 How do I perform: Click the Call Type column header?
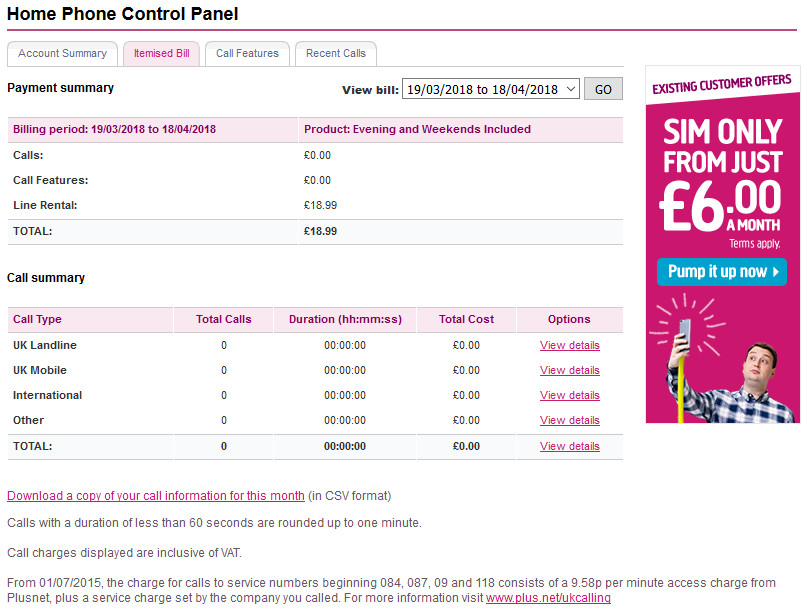(37, 320)
